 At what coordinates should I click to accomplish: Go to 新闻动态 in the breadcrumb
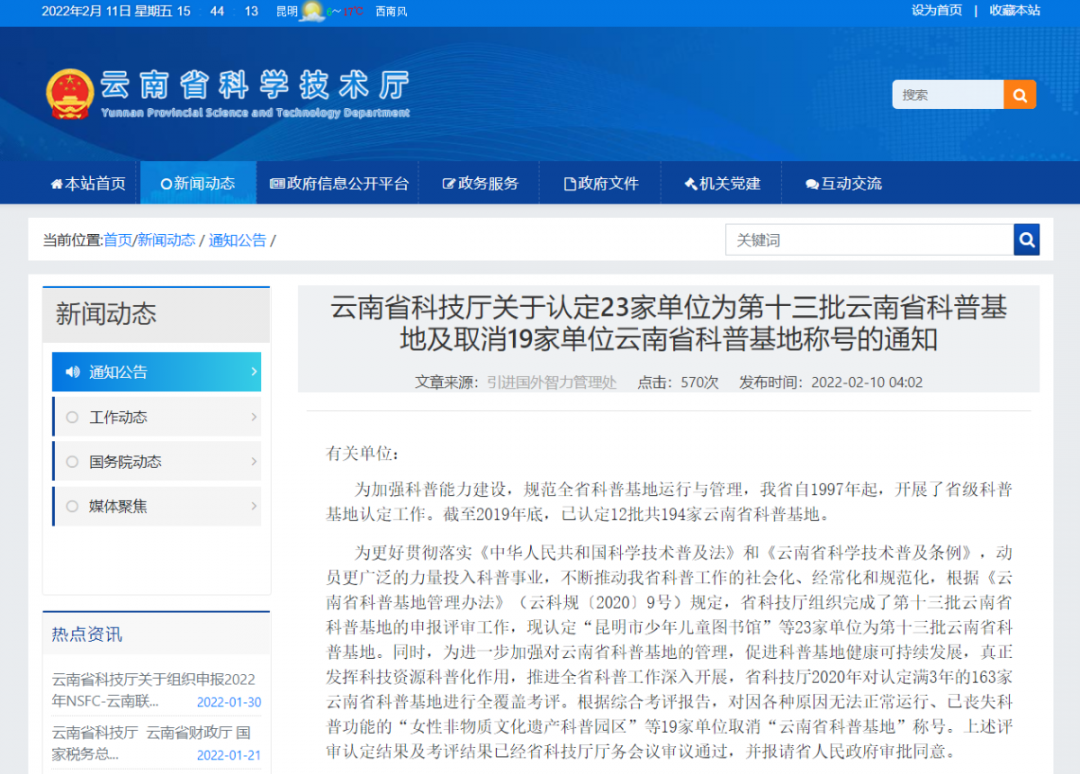(x=166, y=240)
